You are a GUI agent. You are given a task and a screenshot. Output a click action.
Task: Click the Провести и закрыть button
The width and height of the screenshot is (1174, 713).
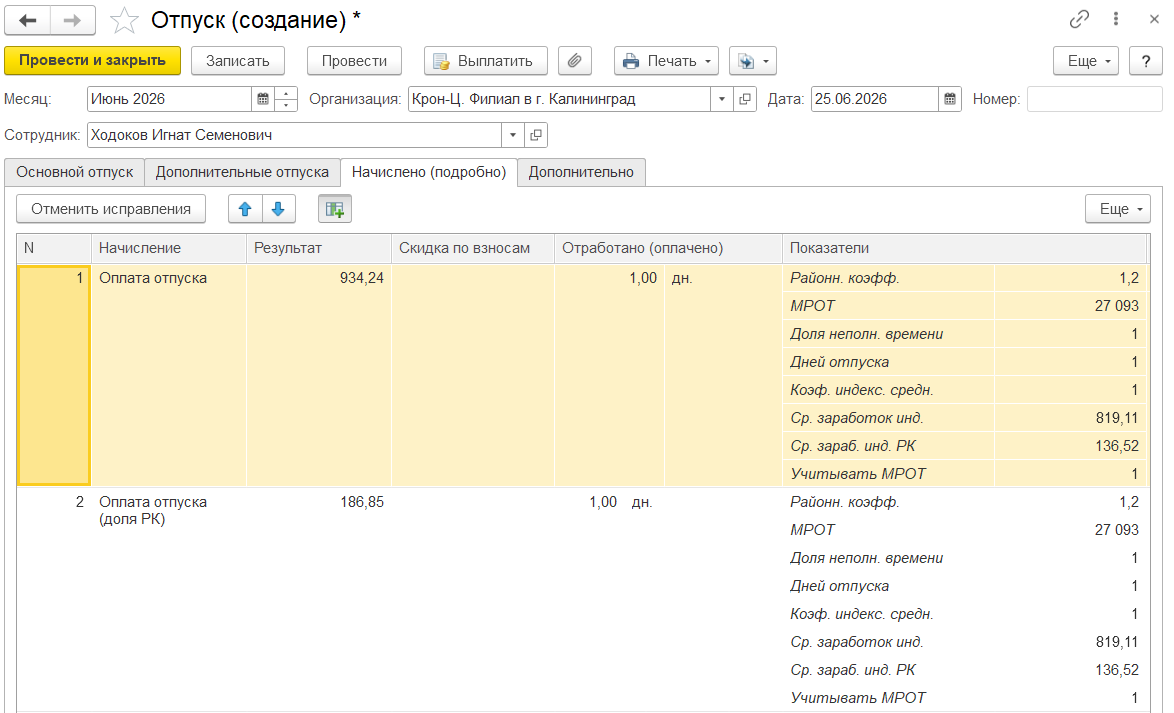click(x=92, y=61)
